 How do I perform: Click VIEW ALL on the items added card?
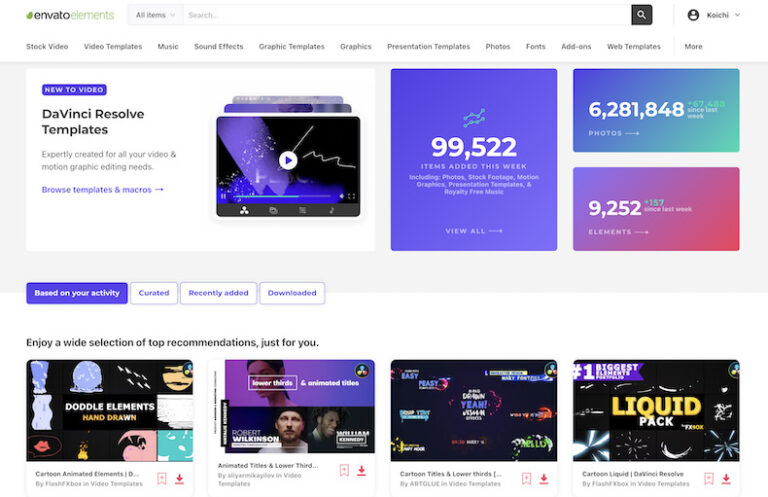pos(473,231)
